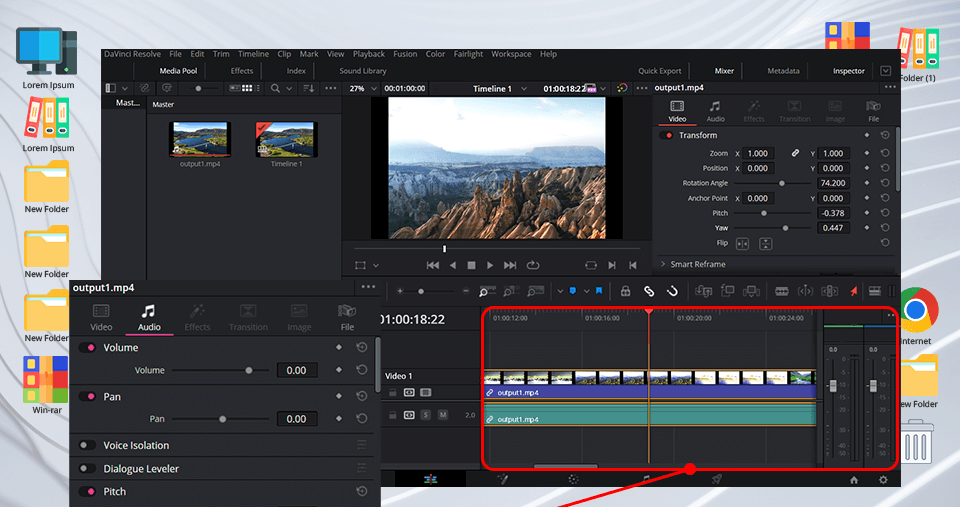Image resolution: width=960 pixels, height=507 pixels.
Task: Open the Workspace menu
Action: (x=511, y=54)
